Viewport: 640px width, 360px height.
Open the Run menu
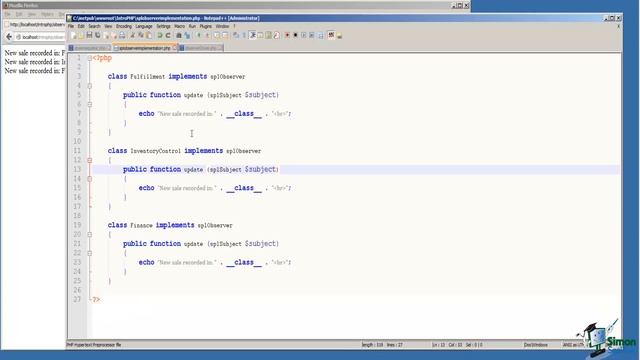point(192,26)
